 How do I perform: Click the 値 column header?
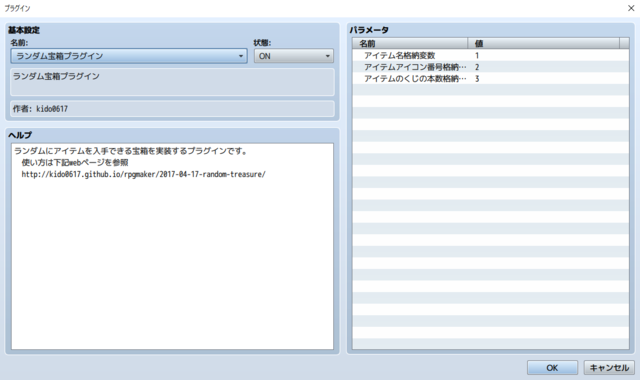point(543,43)
